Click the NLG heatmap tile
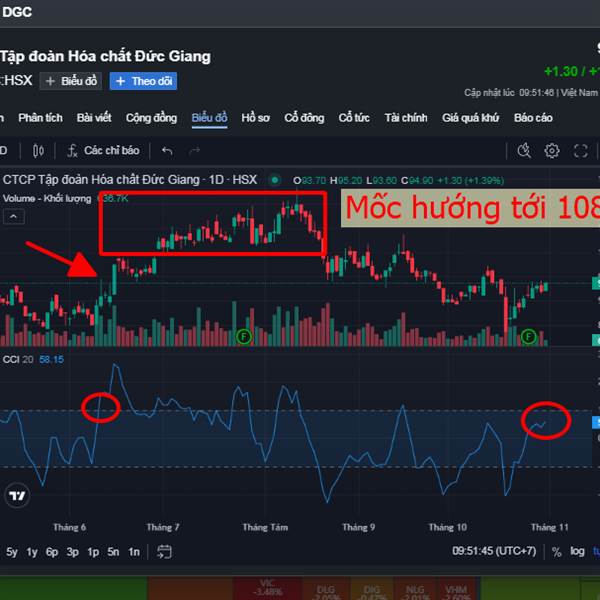 coord(415,590)
